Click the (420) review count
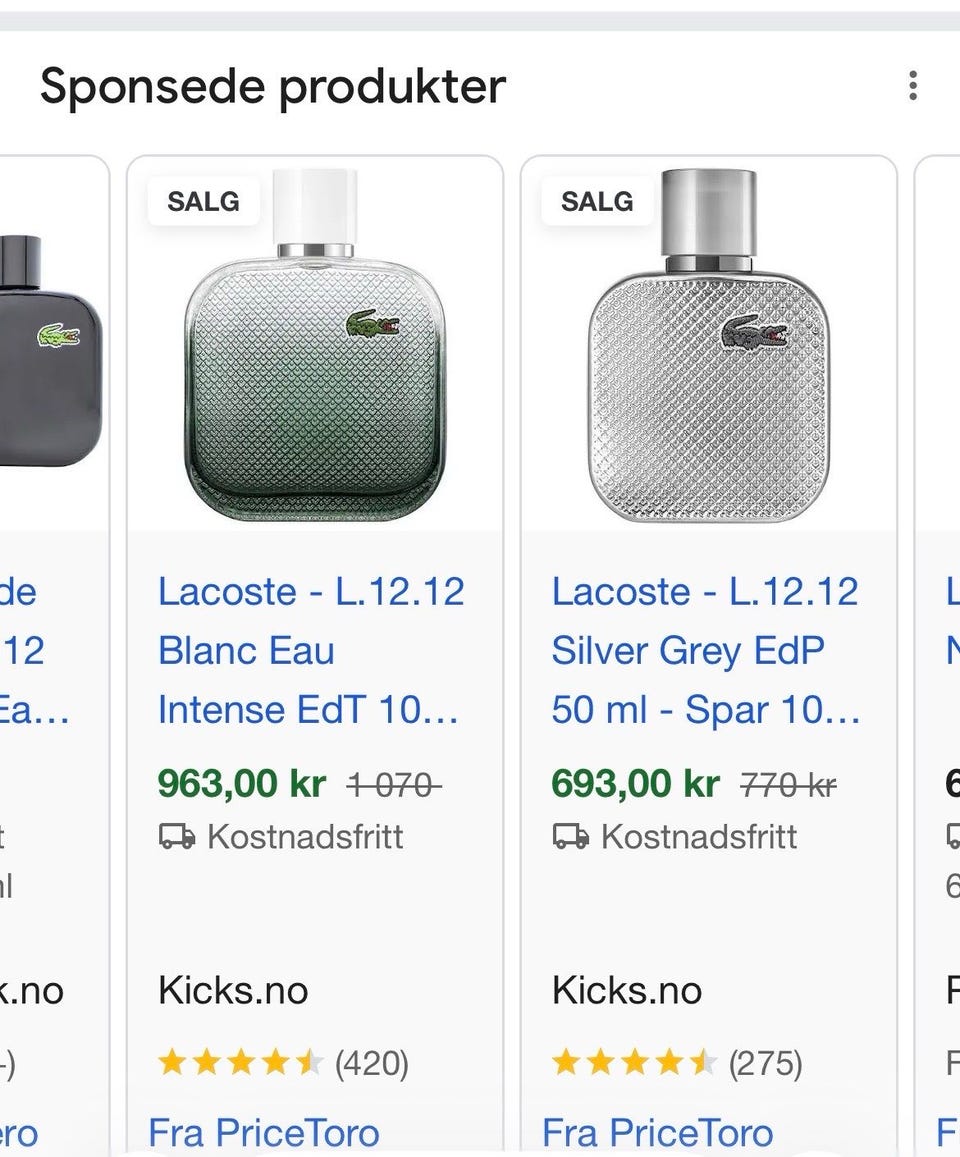The image size is (960, 1157). pos(372,1064)
